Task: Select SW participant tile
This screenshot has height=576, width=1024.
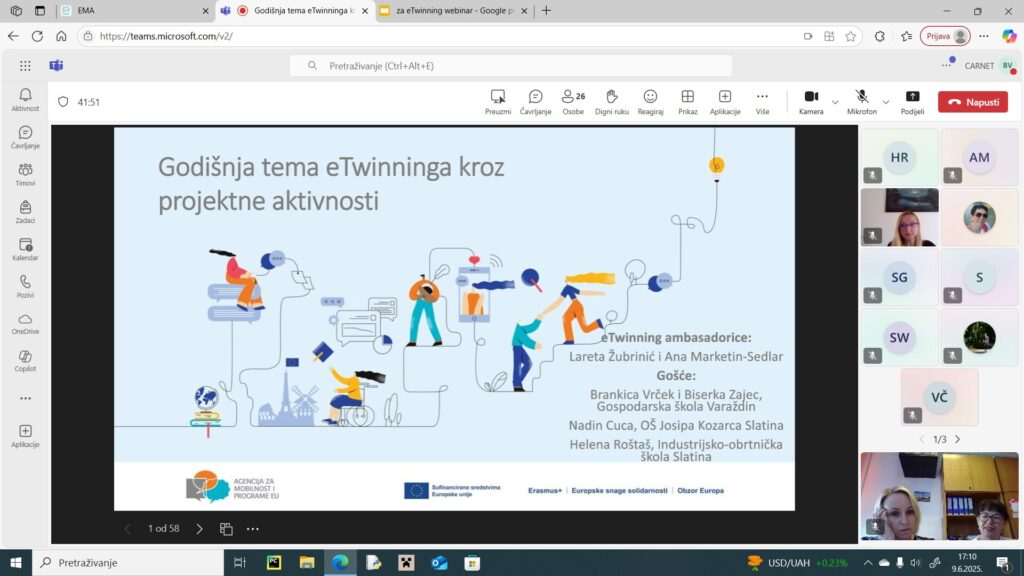Action: [899, 337]
